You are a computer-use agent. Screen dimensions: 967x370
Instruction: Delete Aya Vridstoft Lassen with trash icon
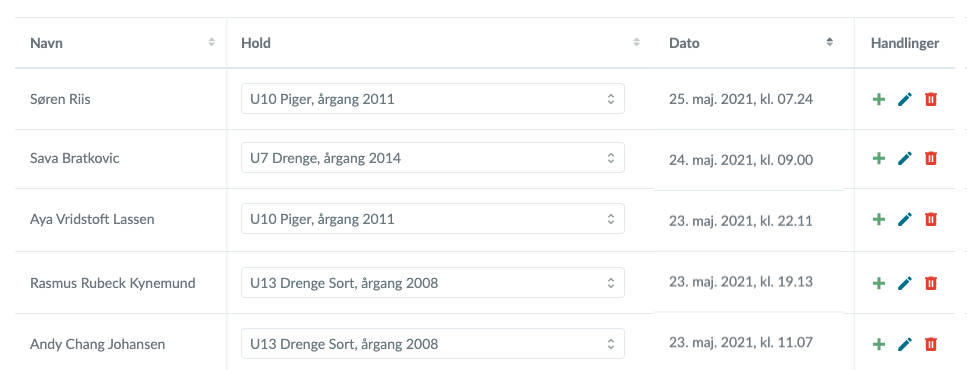[x=931, y=219]
